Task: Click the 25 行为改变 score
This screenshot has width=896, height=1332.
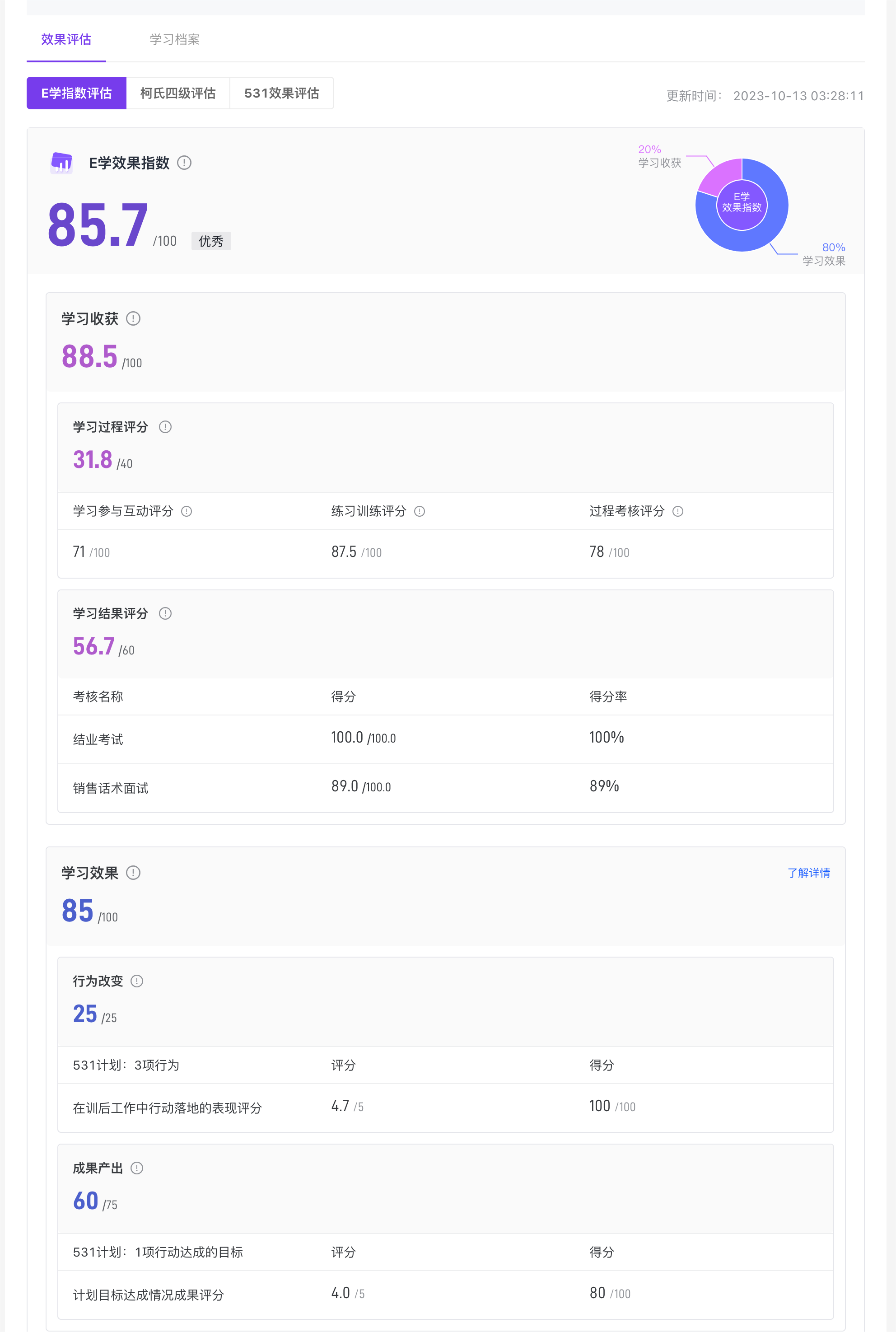Action: coord(84,1014)
